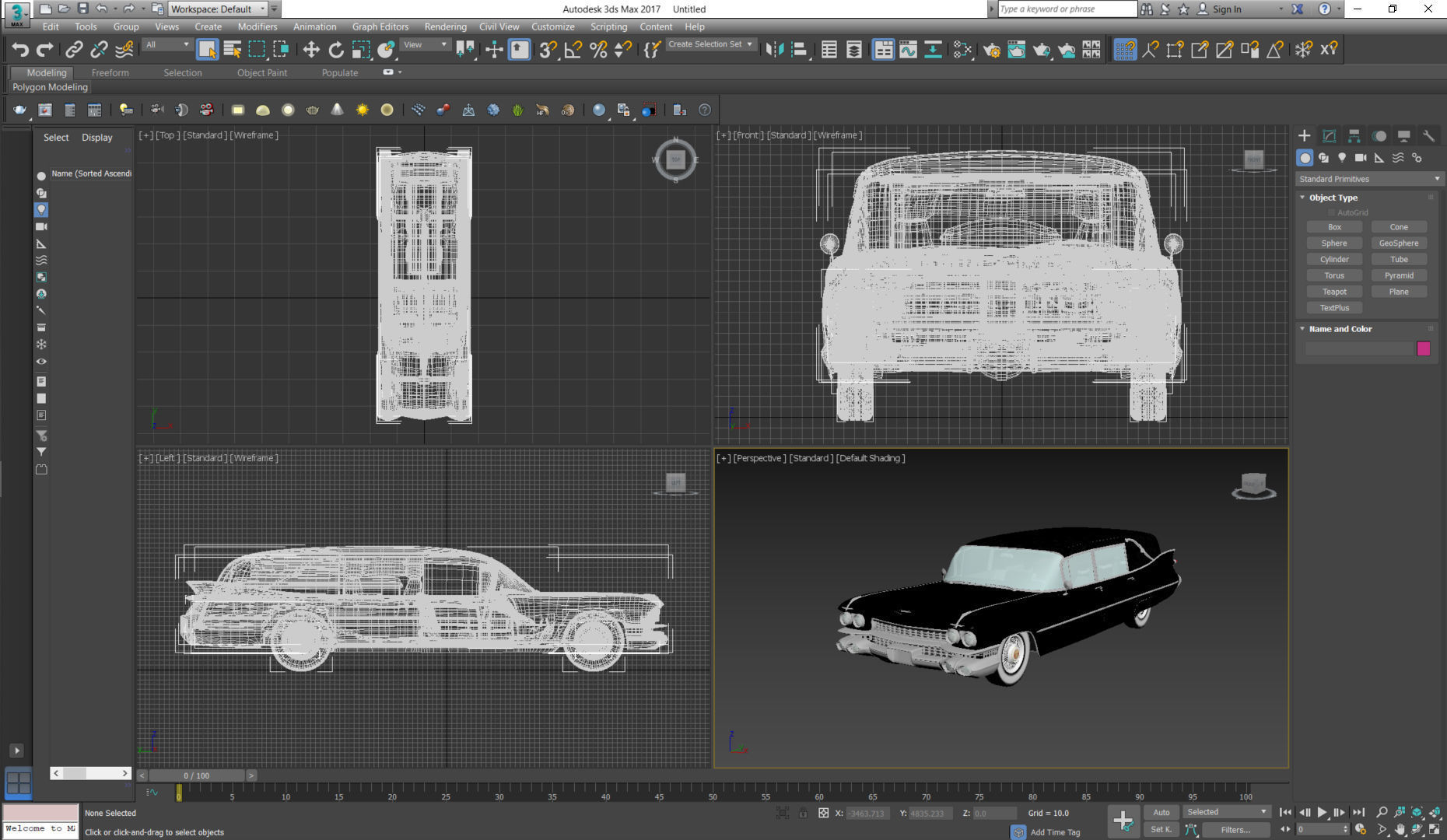
Task: Click the GeoSphere object button
Action: pos(1399,243)
